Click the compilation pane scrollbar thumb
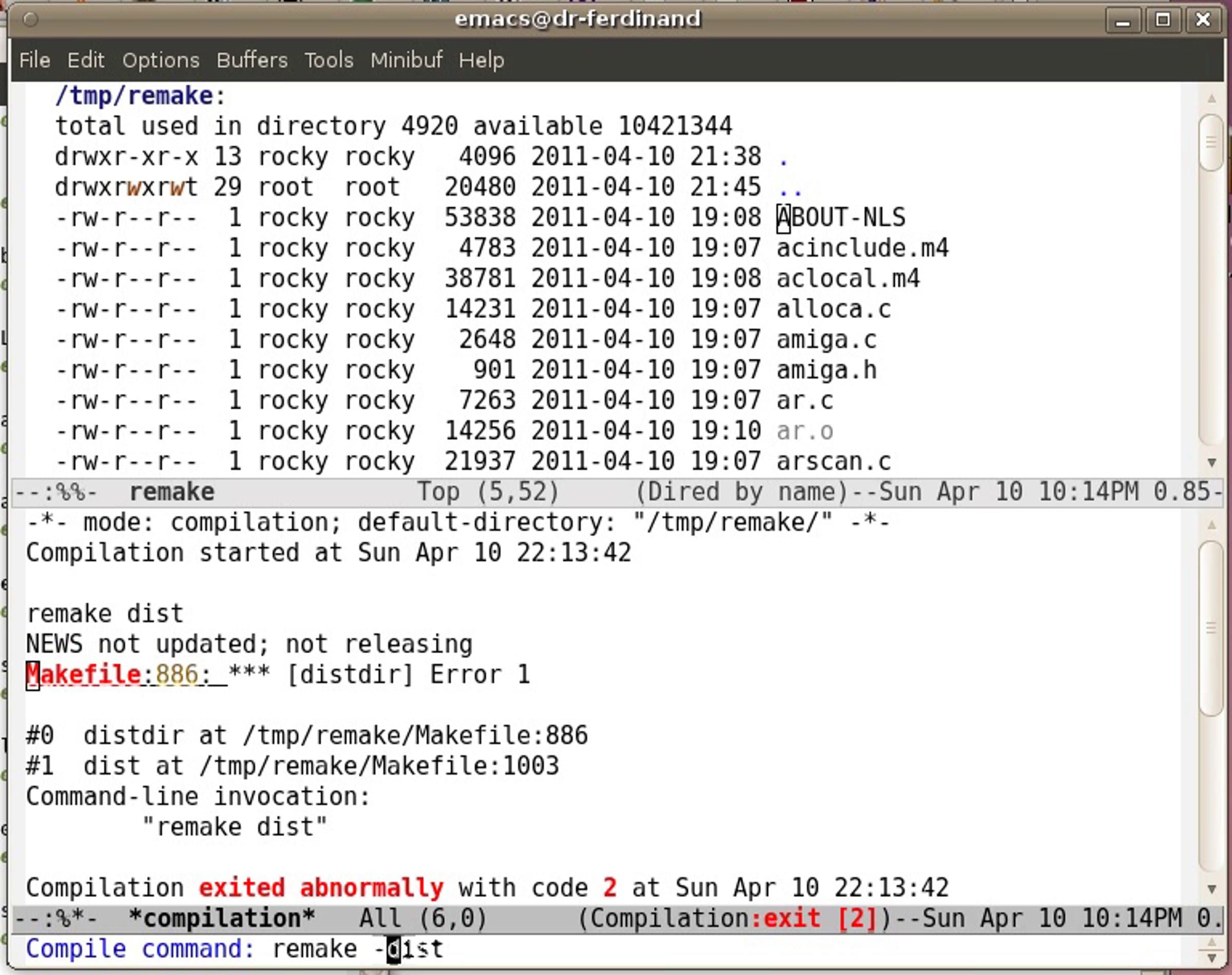This screenshot has width=1232, height=975. (1211, 628)
